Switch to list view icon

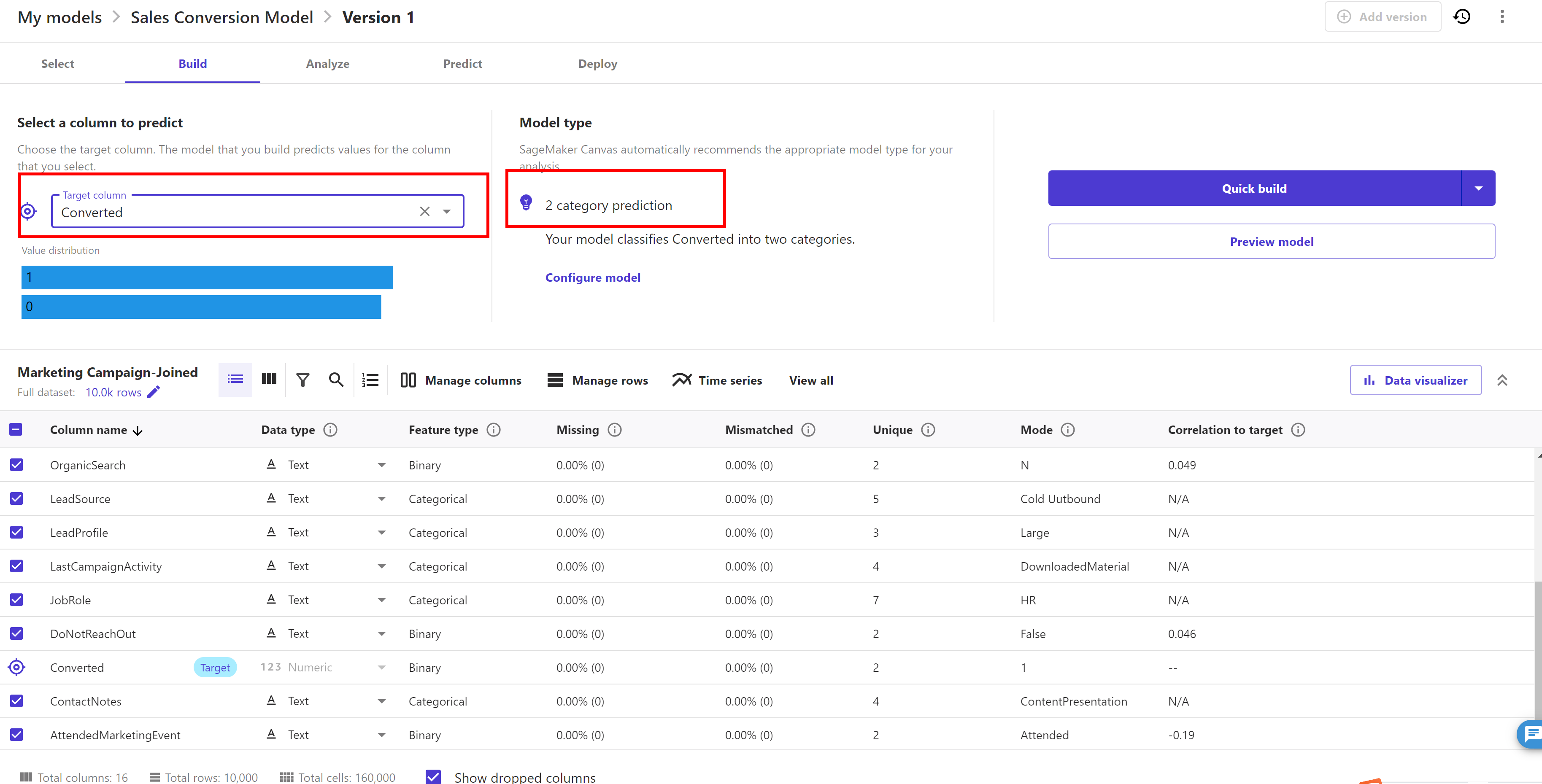pos(235,380)
